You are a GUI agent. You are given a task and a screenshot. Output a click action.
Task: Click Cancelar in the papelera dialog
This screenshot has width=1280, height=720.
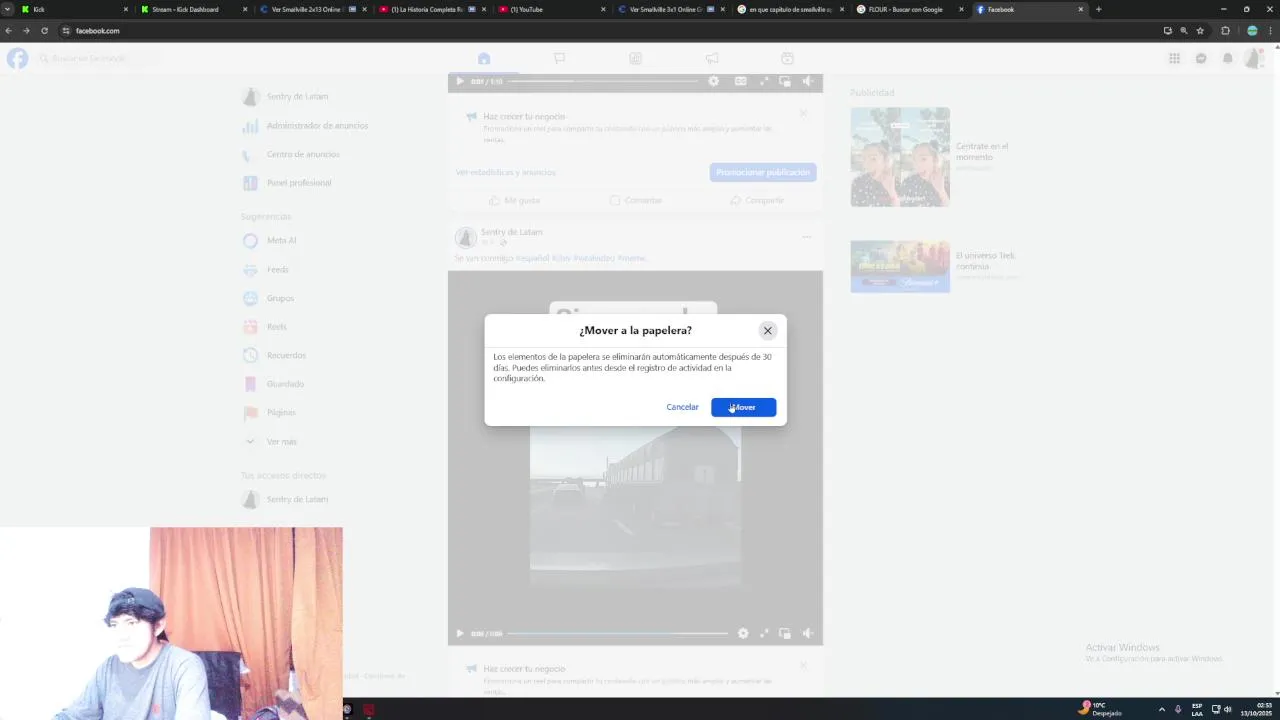pos(682,407)
